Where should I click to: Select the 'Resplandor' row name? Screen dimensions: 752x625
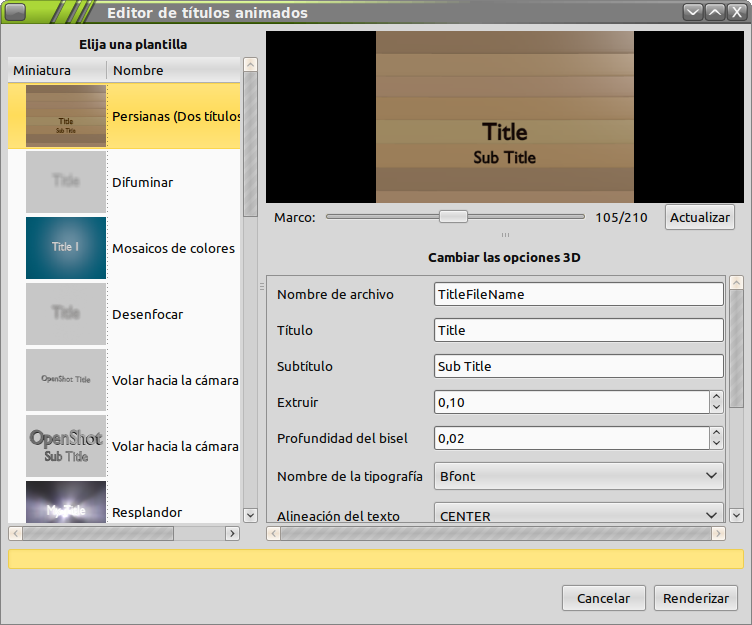(147, 512)
